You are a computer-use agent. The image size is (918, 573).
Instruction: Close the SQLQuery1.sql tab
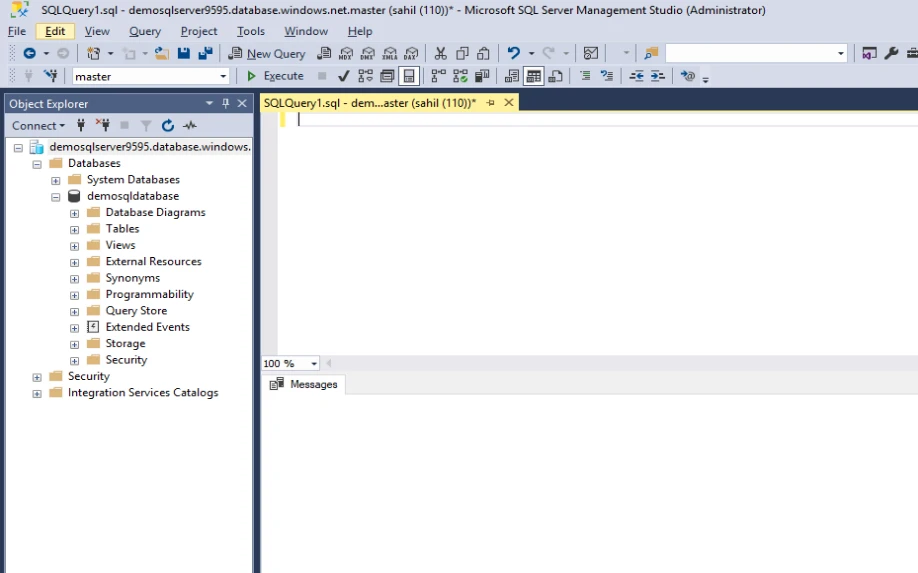tap(509, 102)
